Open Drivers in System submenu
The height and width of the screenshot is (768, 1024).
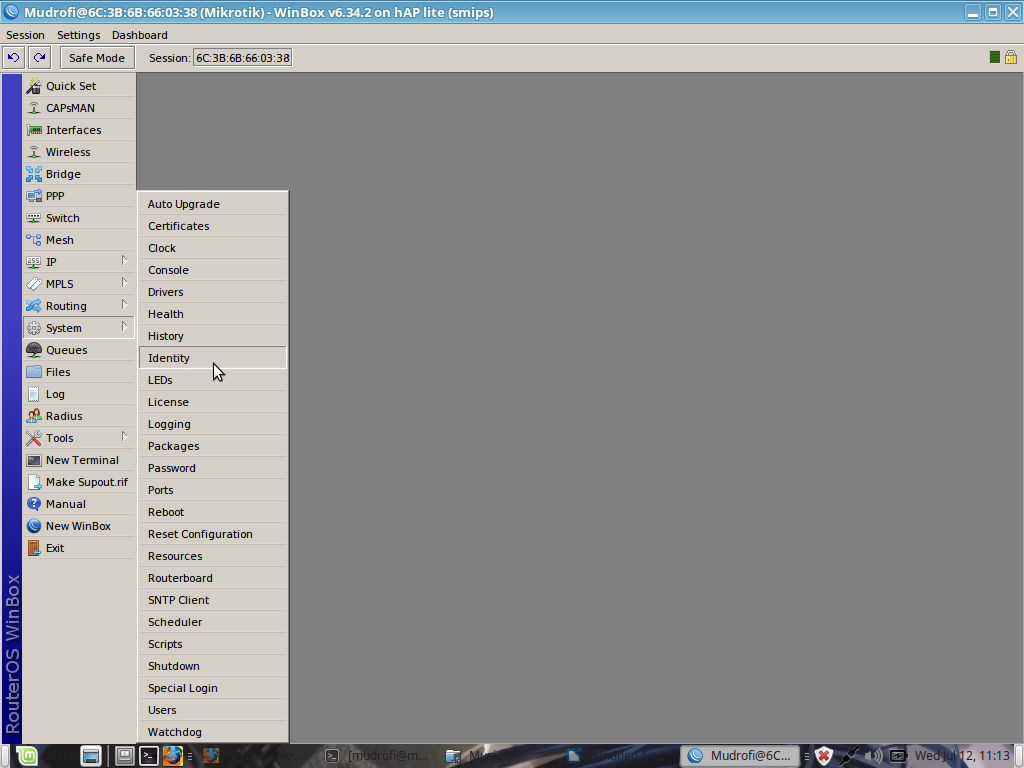(213, 292)
